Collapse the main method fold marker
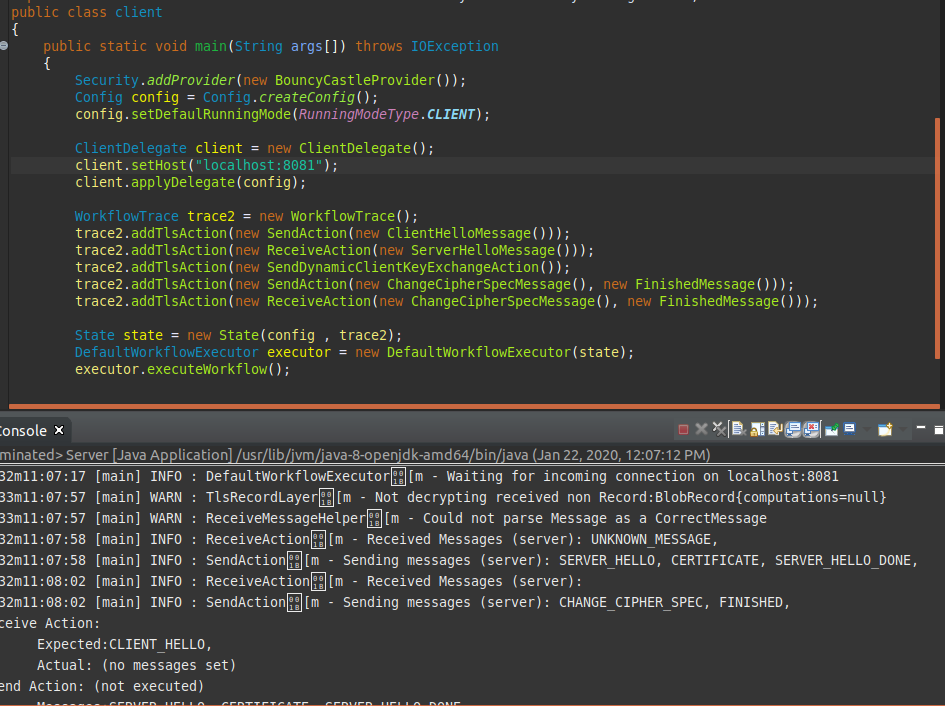Screen dimensions: 945x706 (x=4, y=45)
